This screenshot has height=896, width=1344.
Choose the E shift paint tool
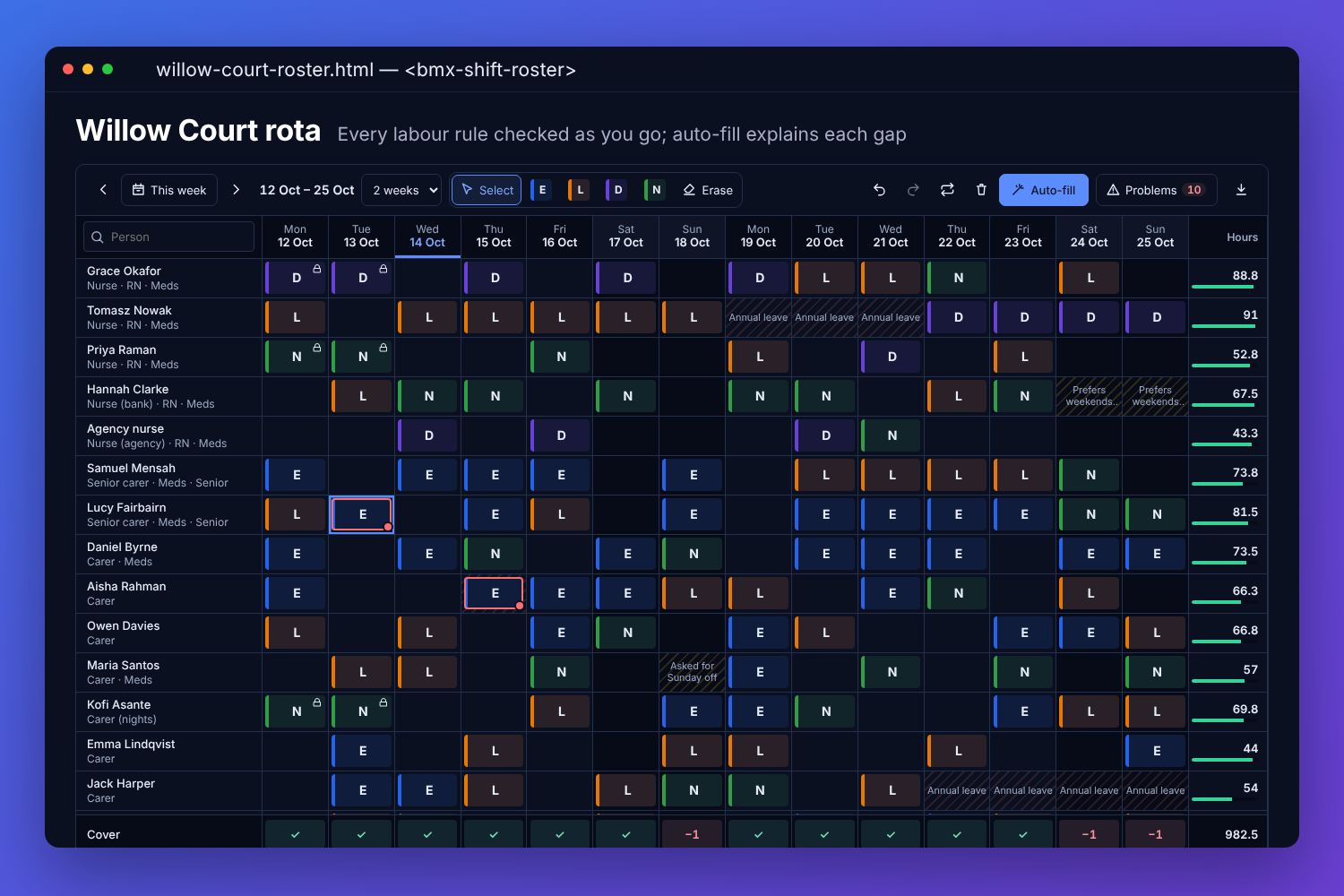point(540,190)
